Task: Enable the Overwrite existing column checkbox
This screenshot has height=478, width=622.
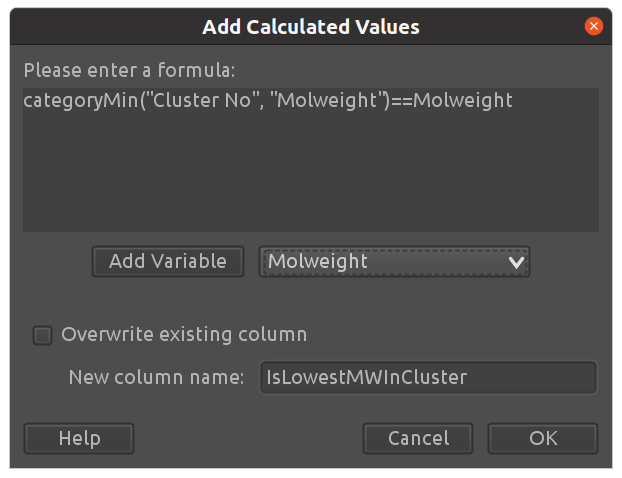Action: (x=42, y=335)
